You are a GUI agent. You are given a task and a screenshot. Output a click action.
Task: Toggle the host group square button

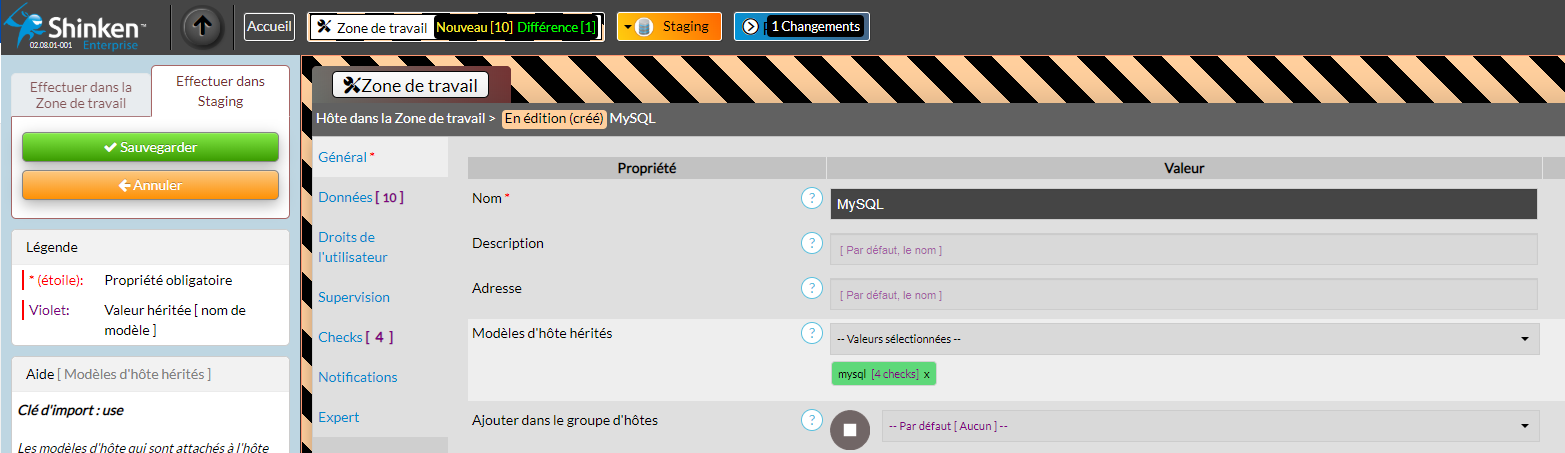pyautogui.click(x=850, y=429)
